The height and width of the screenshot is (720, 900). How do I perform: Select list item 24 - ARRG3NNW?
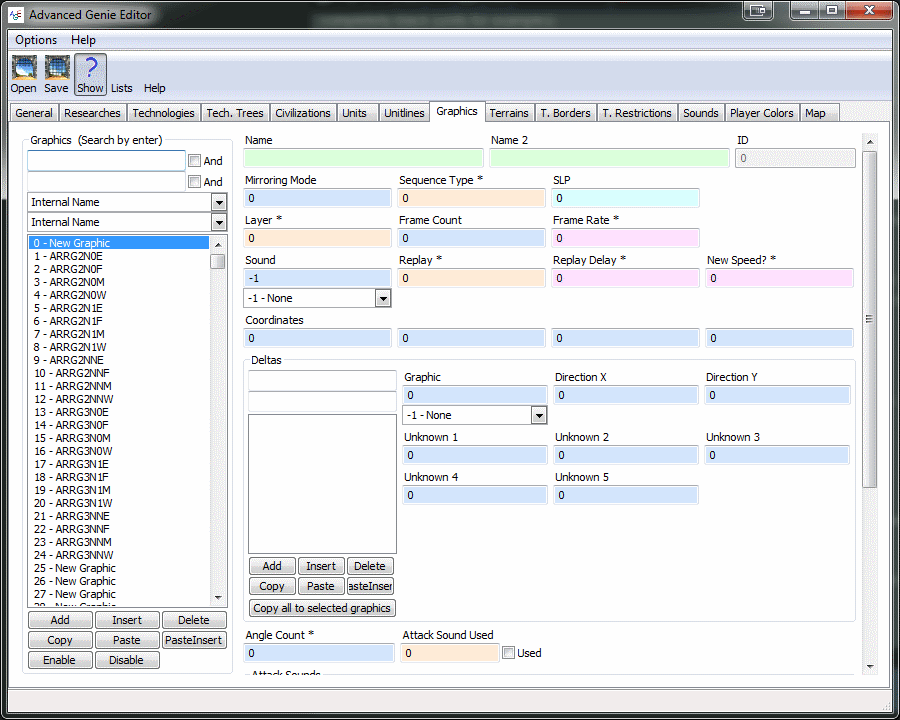(118, 555)
